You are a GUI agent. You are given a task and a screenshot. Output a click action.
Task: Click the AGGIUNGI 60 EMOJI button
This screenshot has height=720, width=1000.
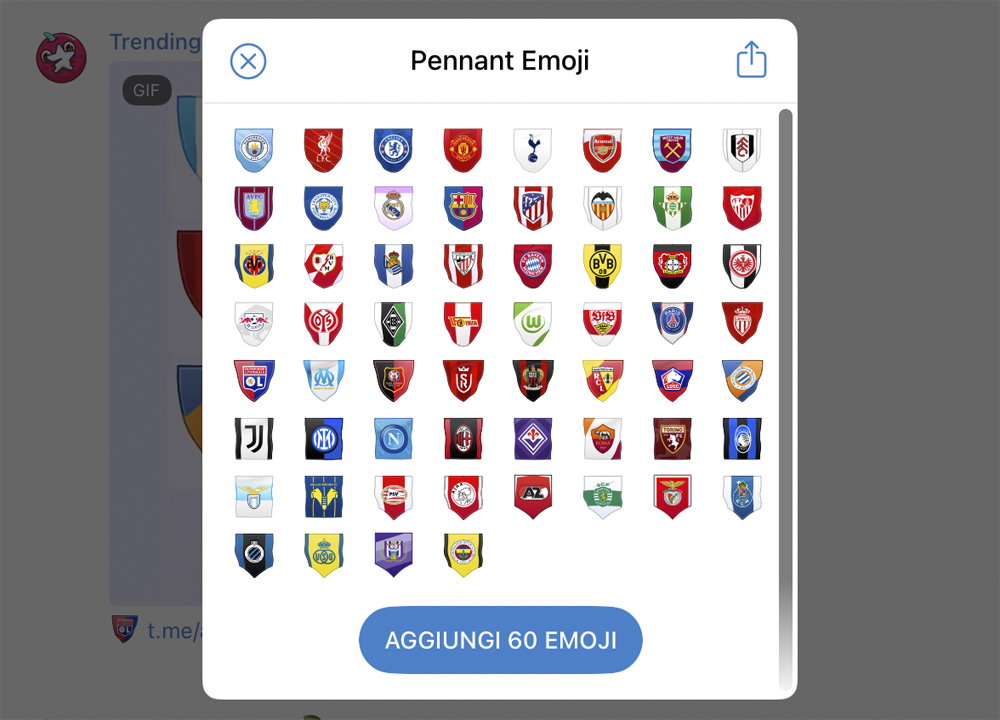(501, 640)
